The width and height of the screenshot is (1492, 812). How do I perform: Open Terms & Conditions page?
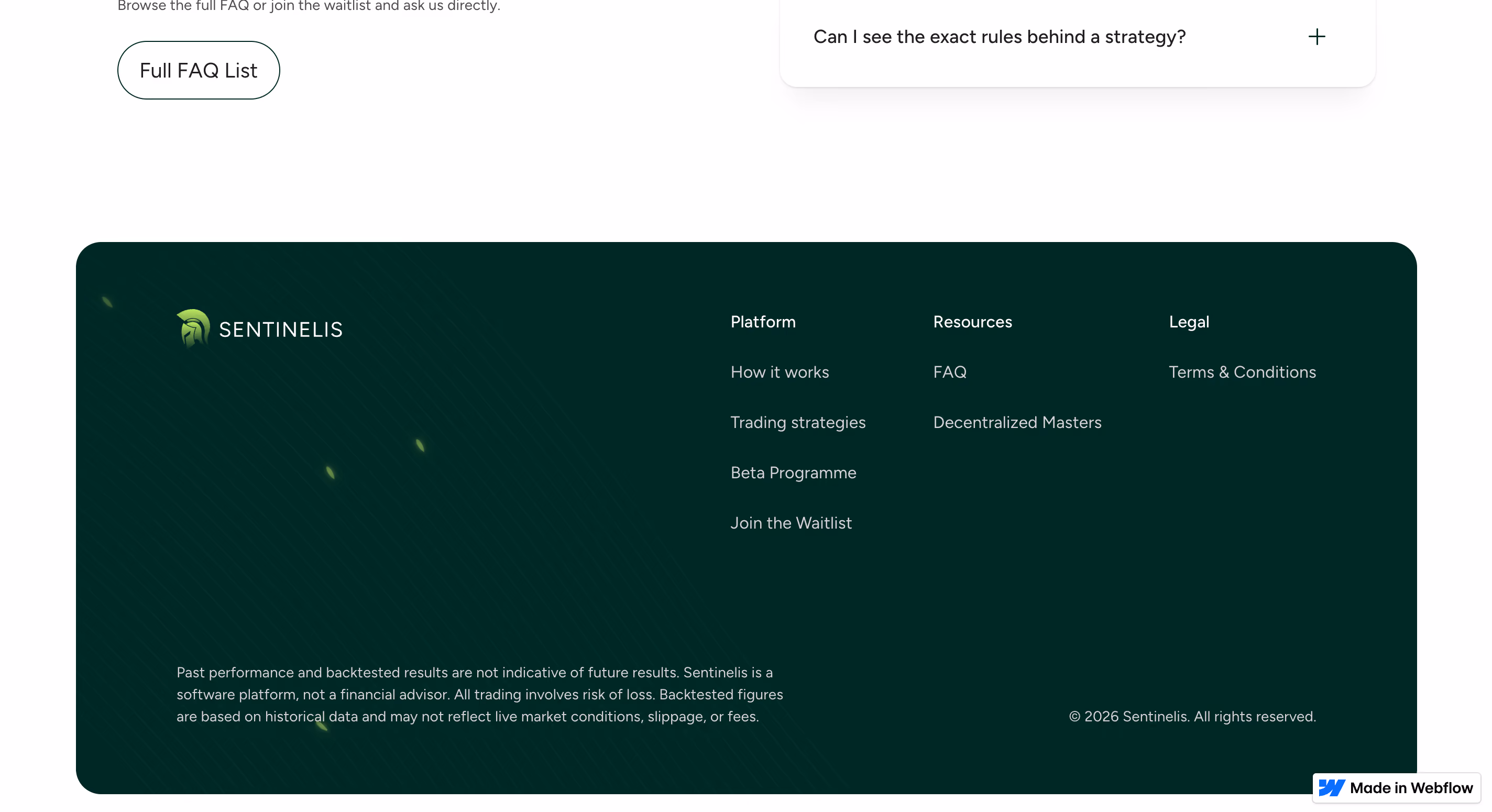(x=1242, y=372)
